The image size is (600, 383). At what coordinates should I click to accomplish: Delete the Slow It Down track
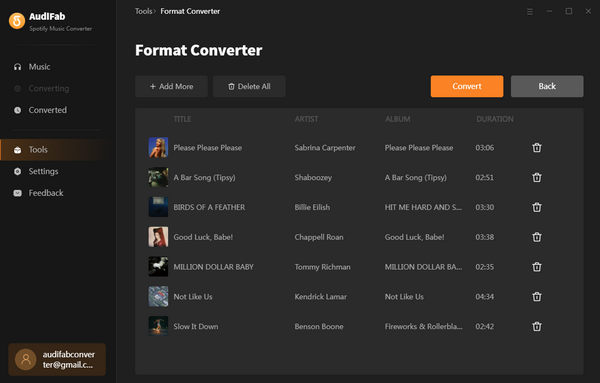coord(537,326)
